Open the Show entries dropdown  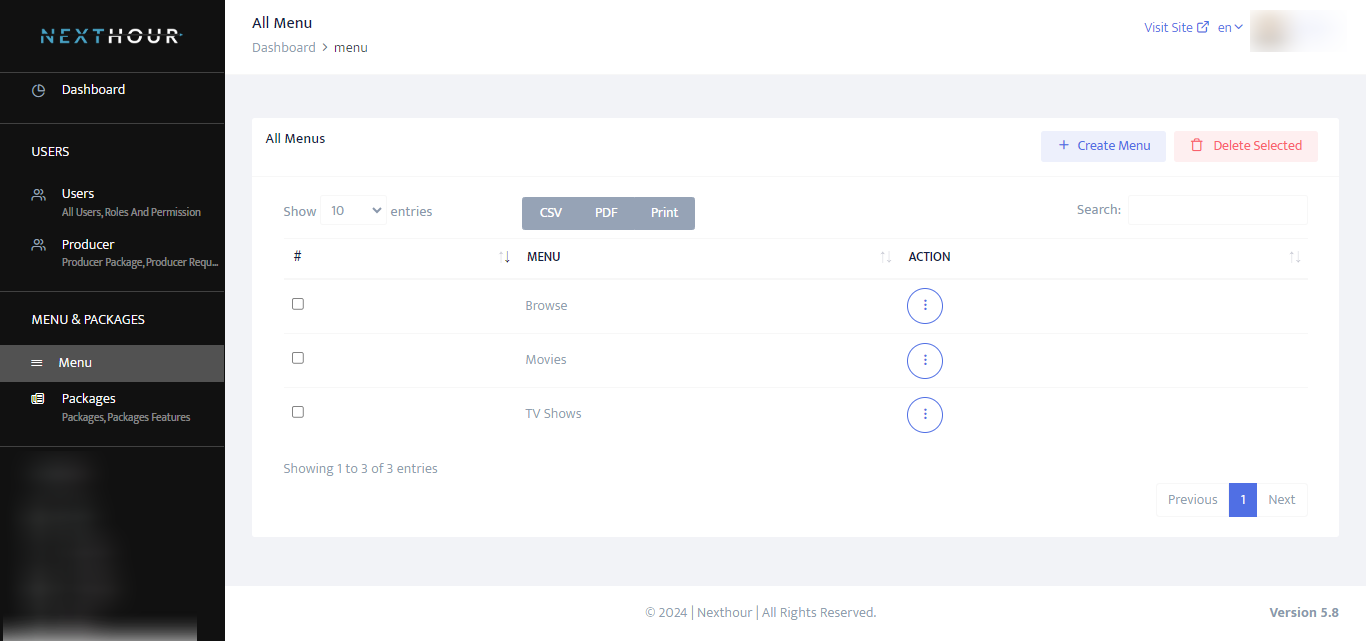coord(353,210)
